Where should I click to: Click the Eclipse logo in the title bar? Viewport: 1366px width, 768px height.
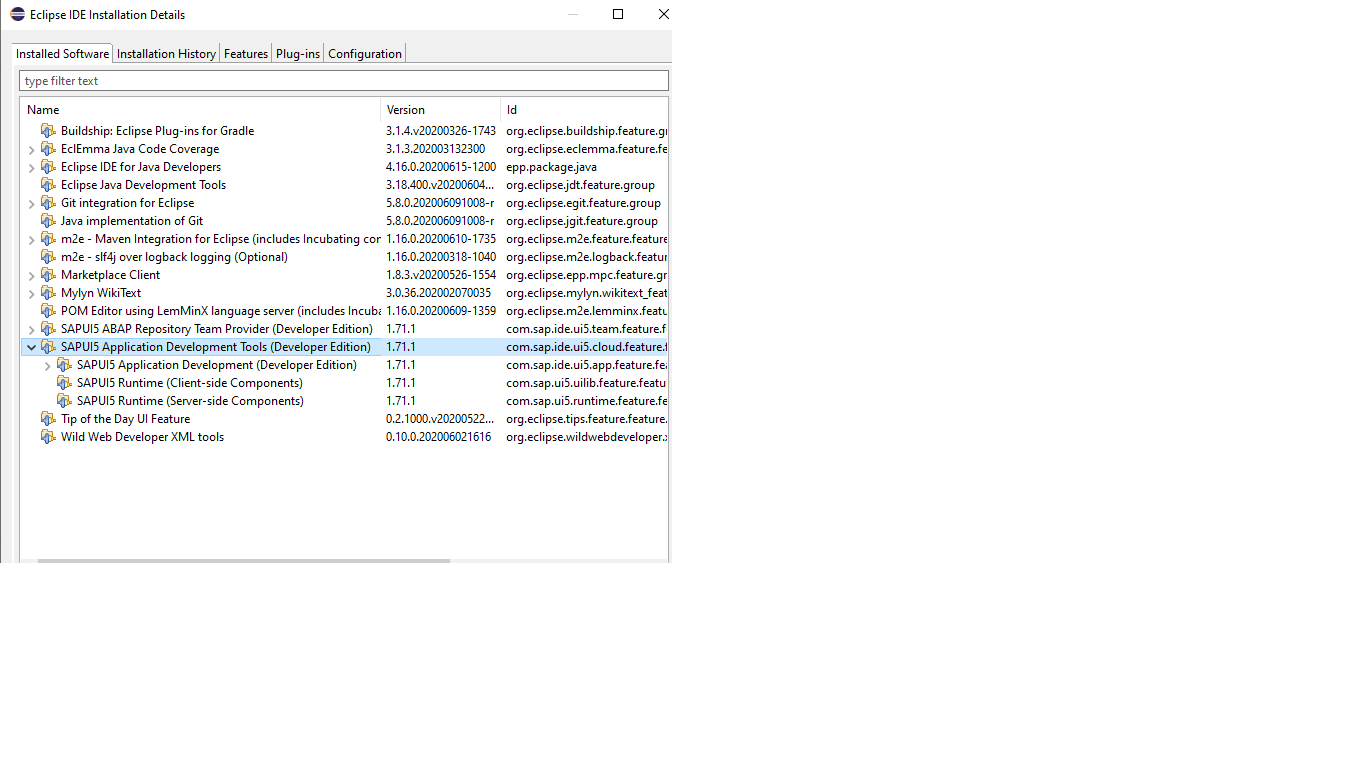pyautogui.click(x=17, y=14)
